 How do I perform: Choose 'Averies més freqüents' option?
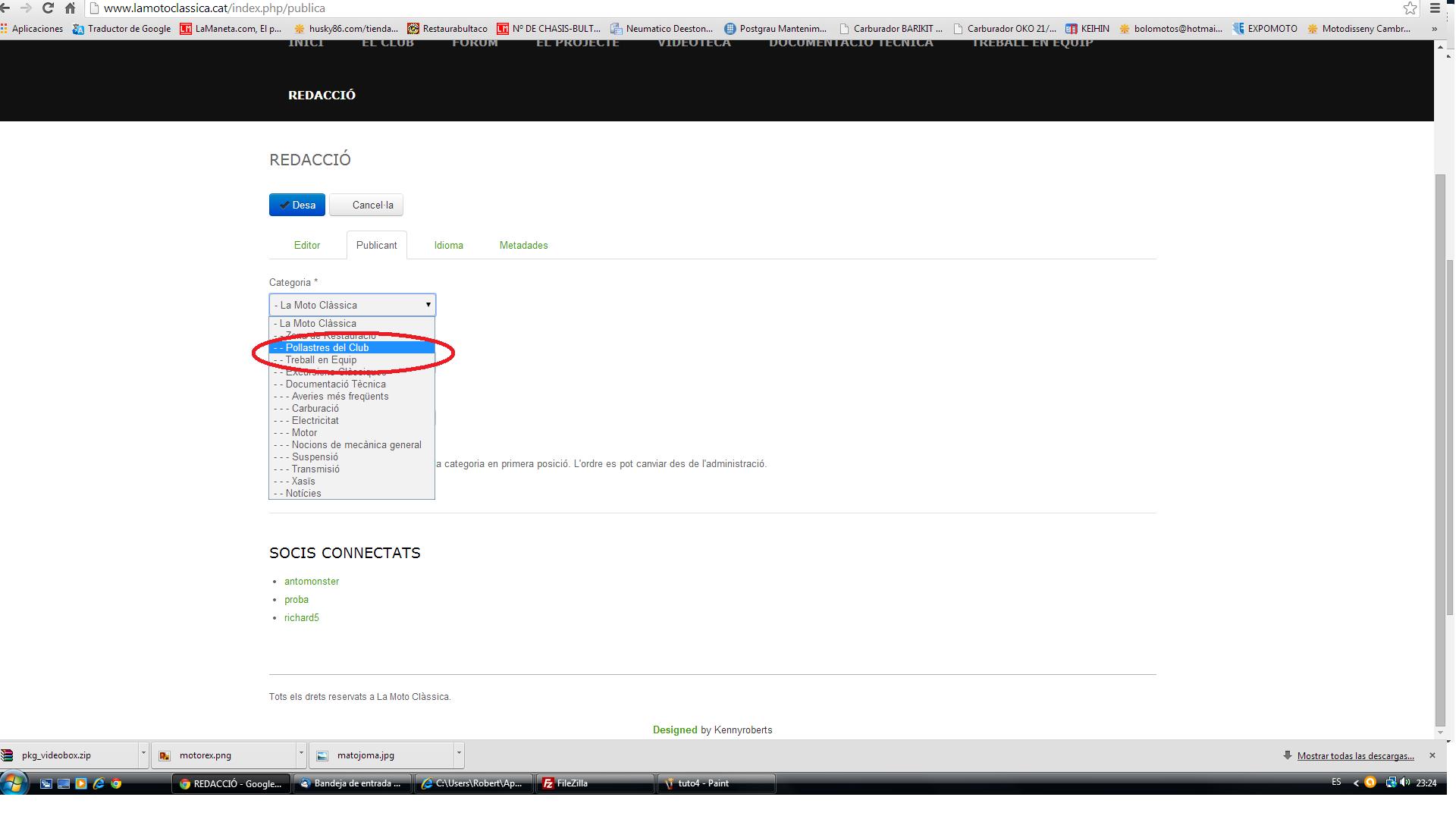click(352, 396)
